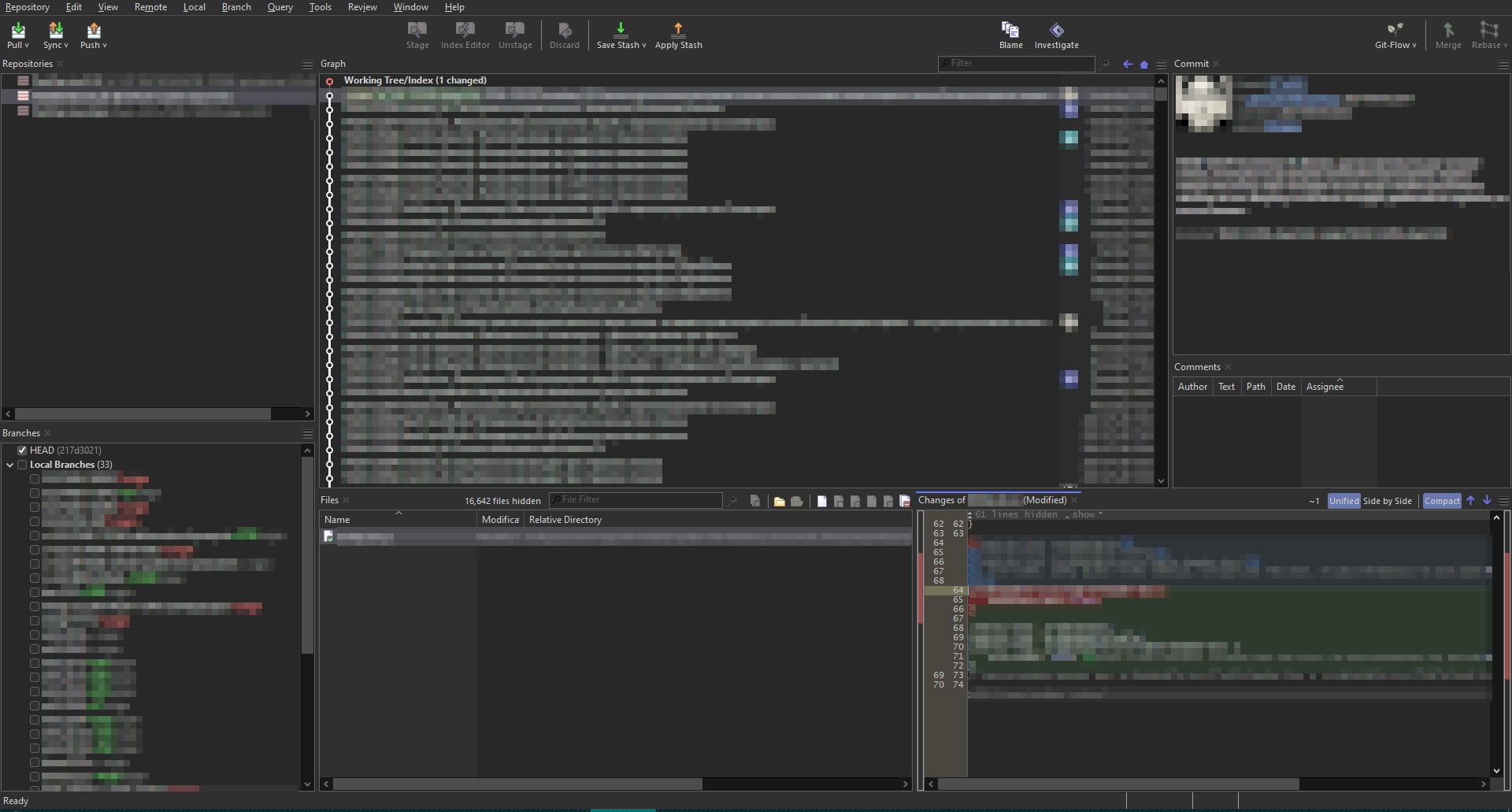Expand the 61 hidden lines via show
Image resolution: width=1512 pixels, height=812 pixels.
1084,514
